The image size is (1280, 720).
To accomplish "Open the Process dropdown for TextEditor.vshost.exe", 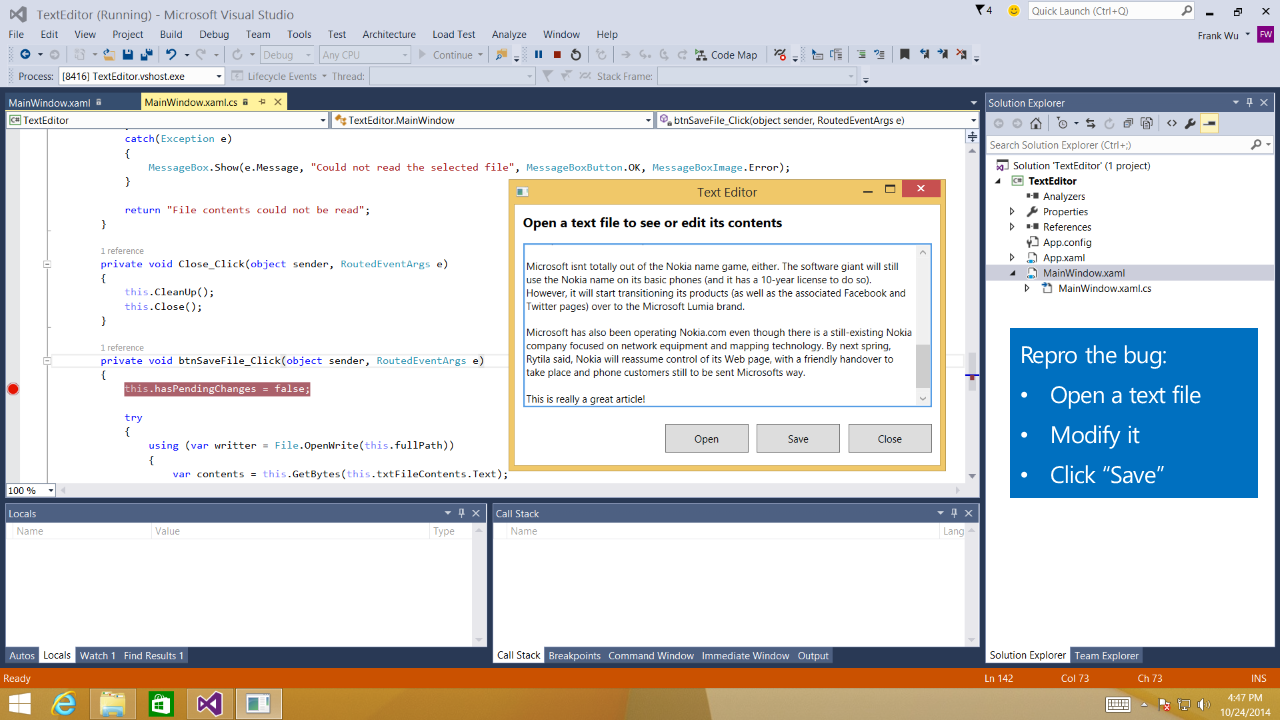I will tap(219, 76).
